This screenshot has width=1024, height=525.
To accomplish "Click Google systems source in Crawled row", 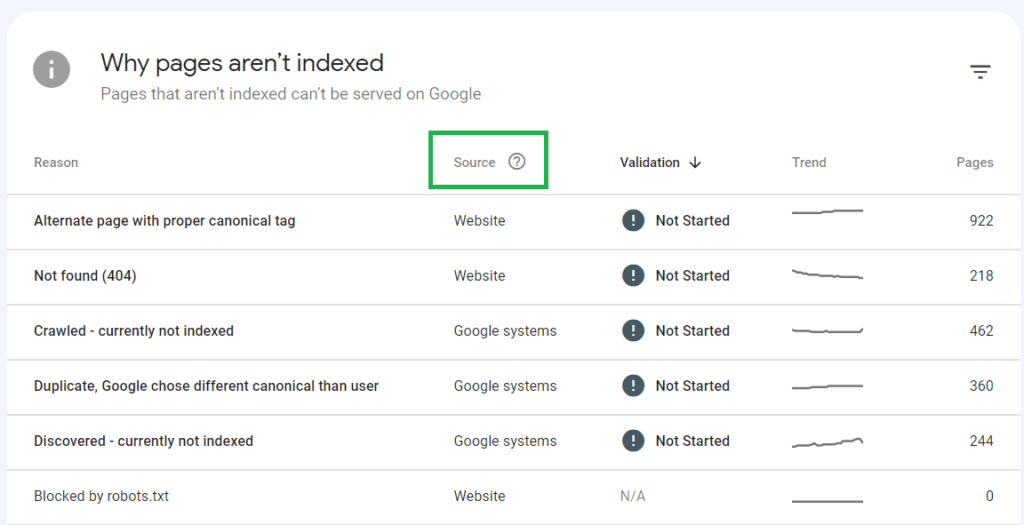I will point(505,331).
